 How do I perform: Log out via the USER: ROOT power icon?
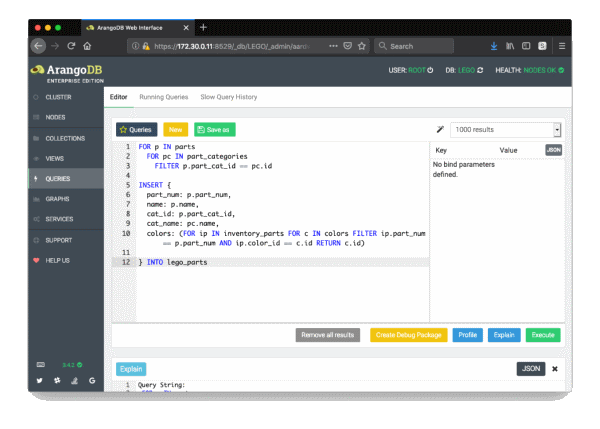click(x=430, y=70)
